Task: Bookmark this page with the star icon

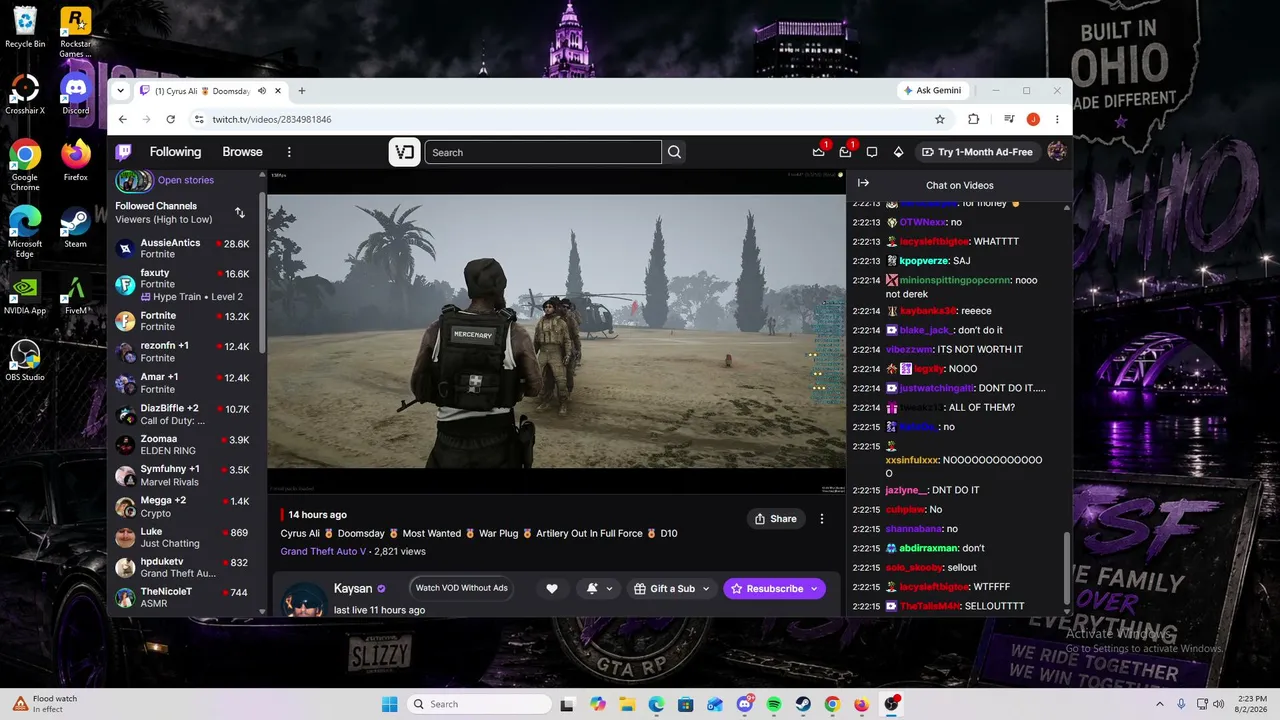Action: pyautogui.click(x=940, y=119)
